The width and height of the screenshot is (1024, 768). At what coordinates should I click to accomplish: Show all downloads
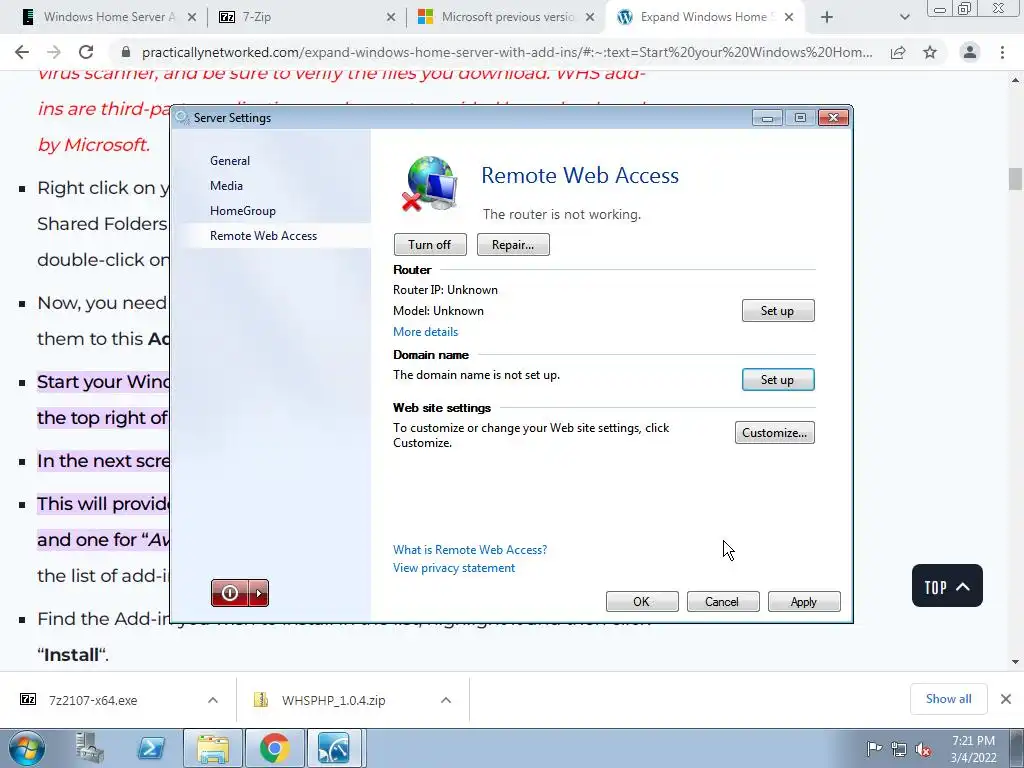[x=948, y=699]
